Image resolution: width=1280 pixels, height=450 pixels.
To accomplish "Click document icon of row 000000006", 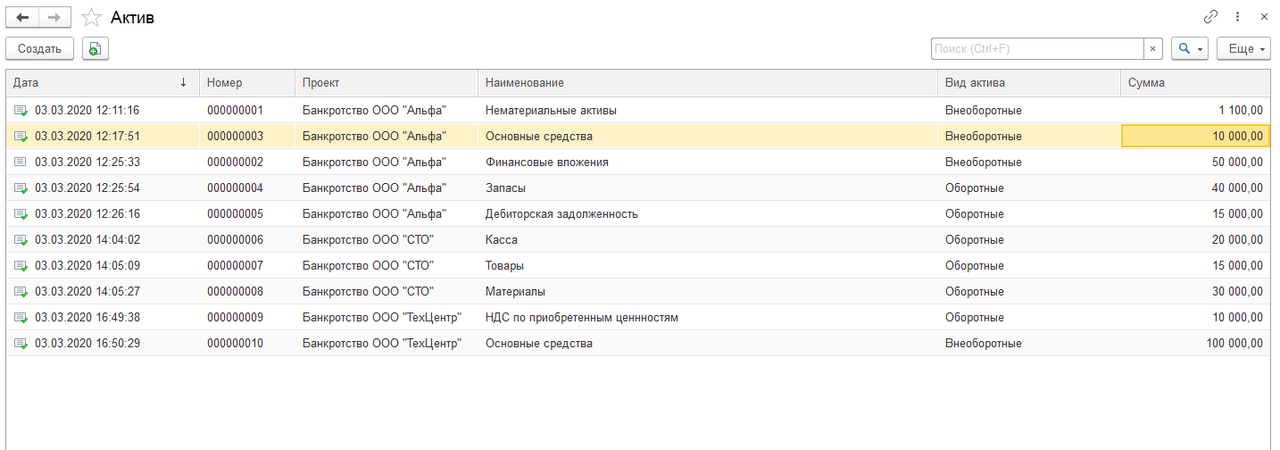I will coord(21,240).
